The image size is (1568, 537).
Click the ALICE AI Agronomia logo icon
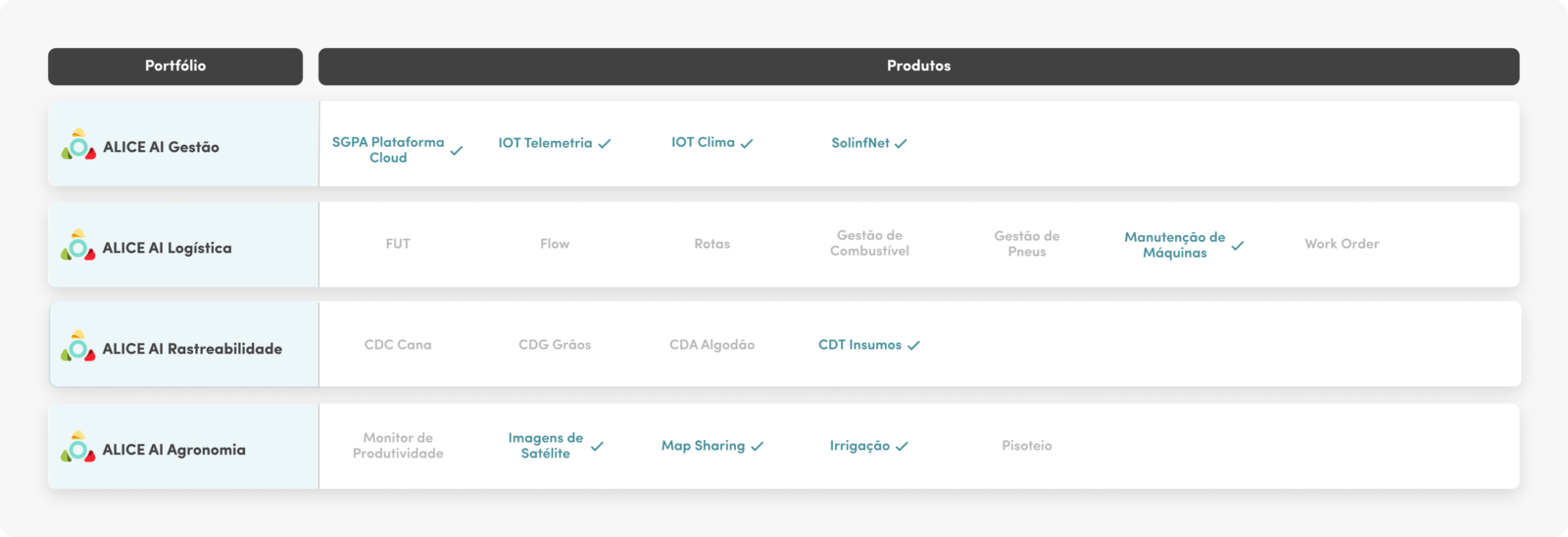coord(78,447)
